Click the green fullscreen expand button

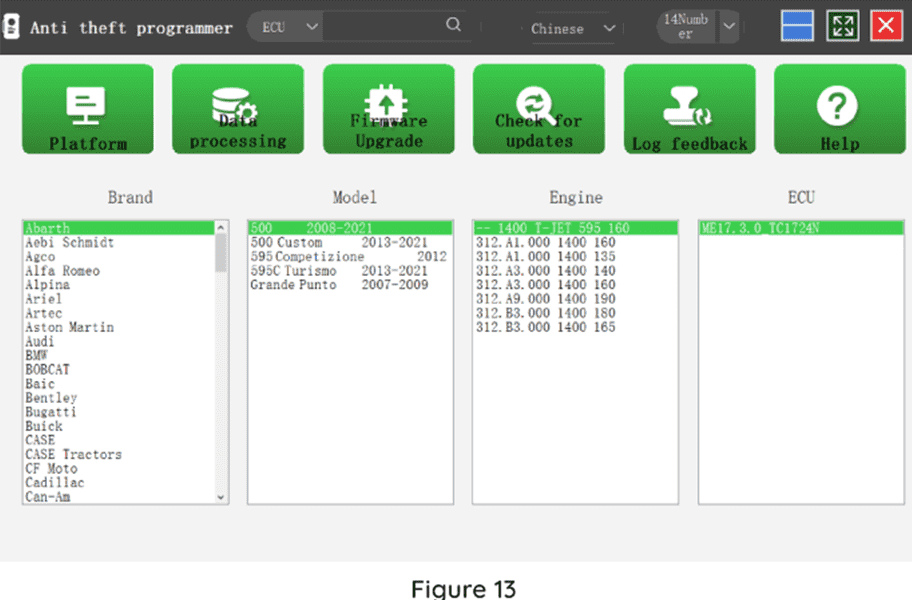pyautogui.click(x=842, y=26)
